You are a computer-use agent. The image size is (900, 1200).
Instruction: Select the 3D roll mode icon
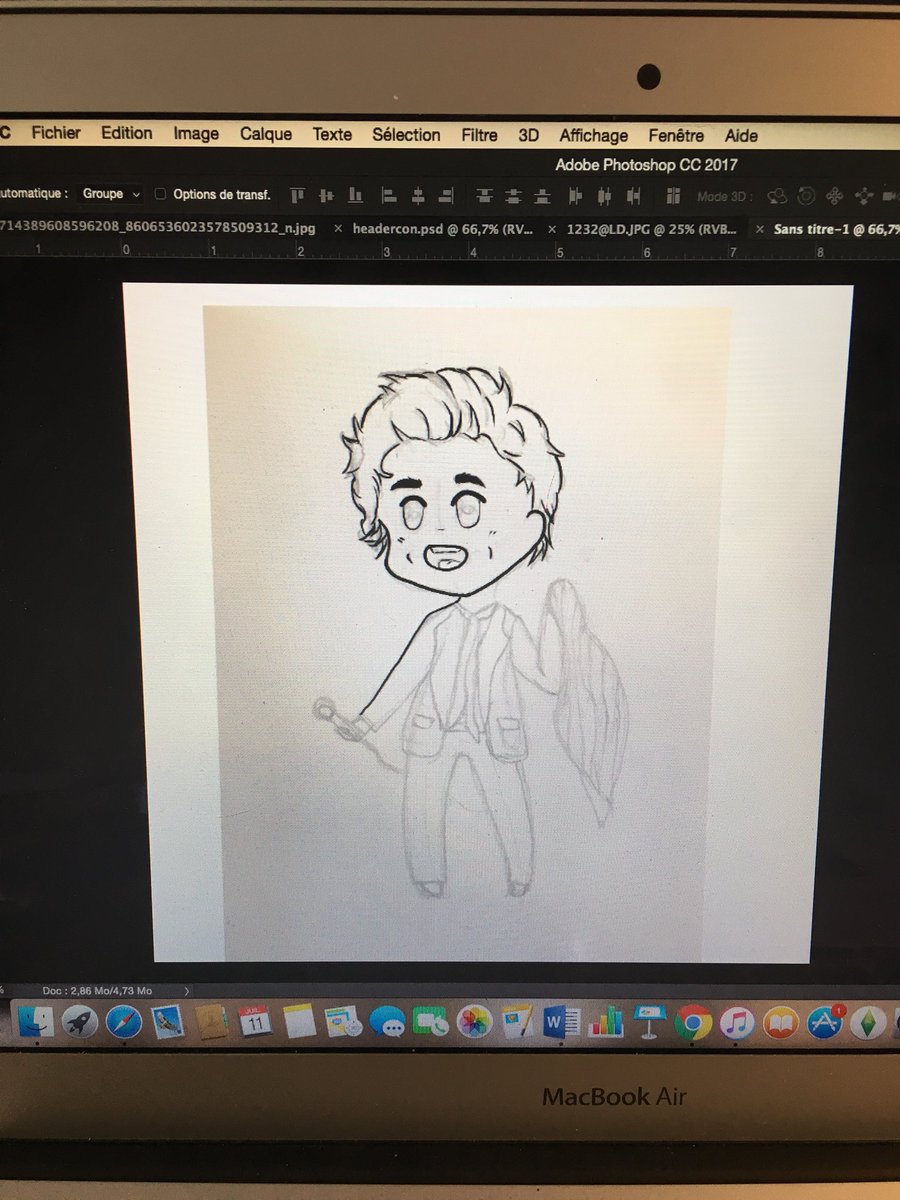click(806, 196)
